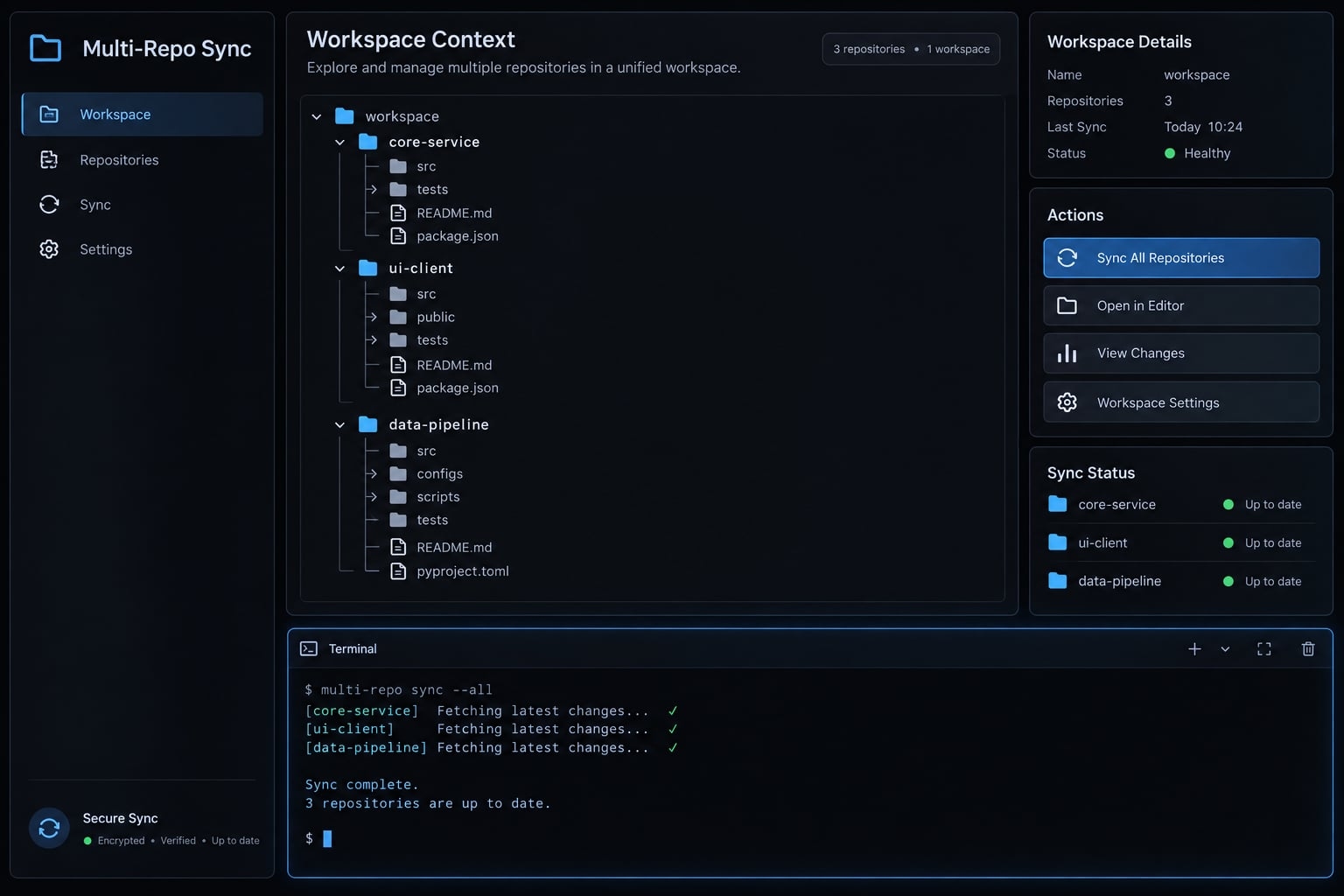Click the data-pipeline folder icon in Sync Status
This screenshot has width=1344, height=896.
[x=1058, y=581]
